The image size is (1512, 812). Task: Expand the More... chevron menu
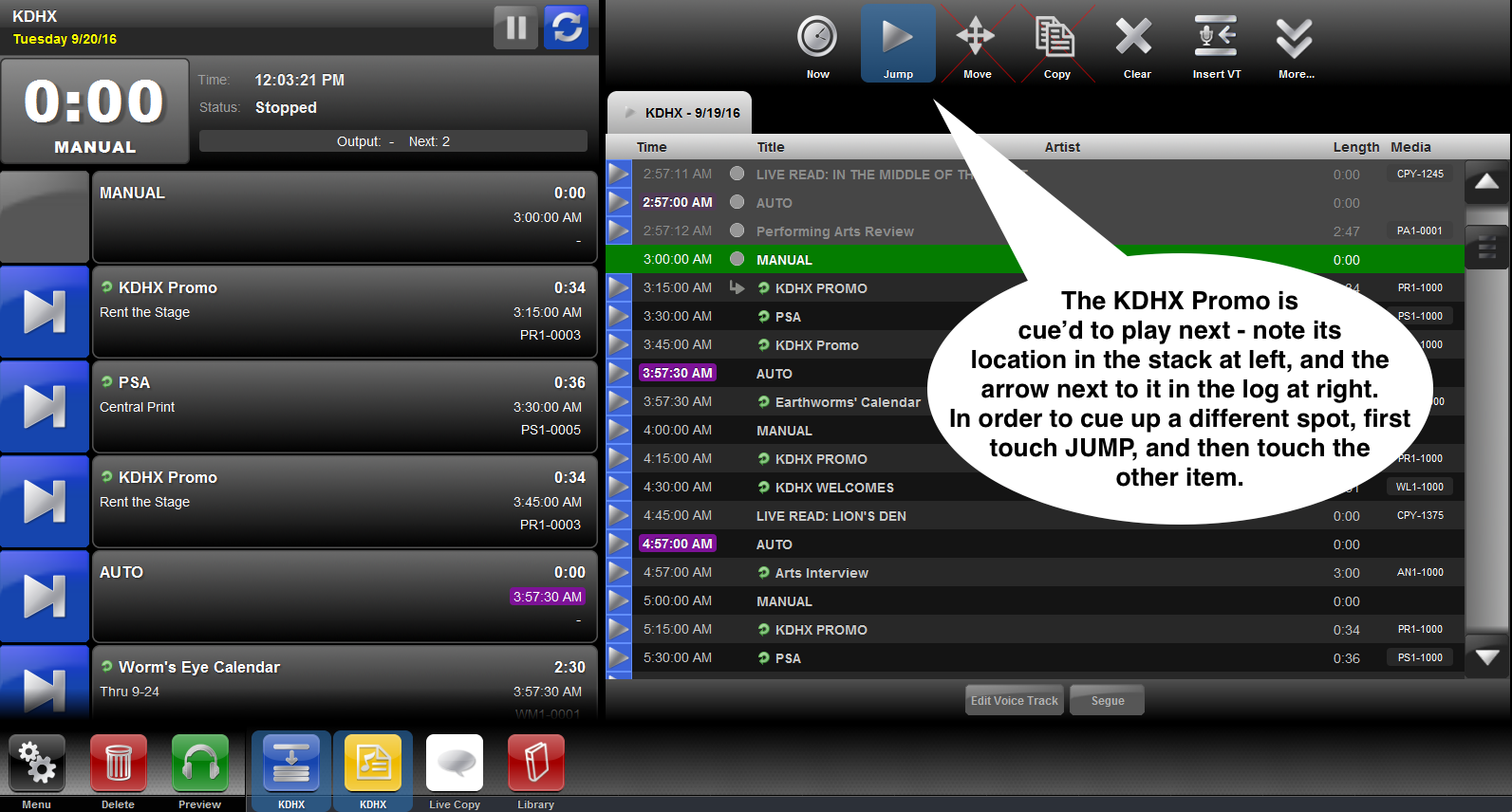tap(1295, 40)
